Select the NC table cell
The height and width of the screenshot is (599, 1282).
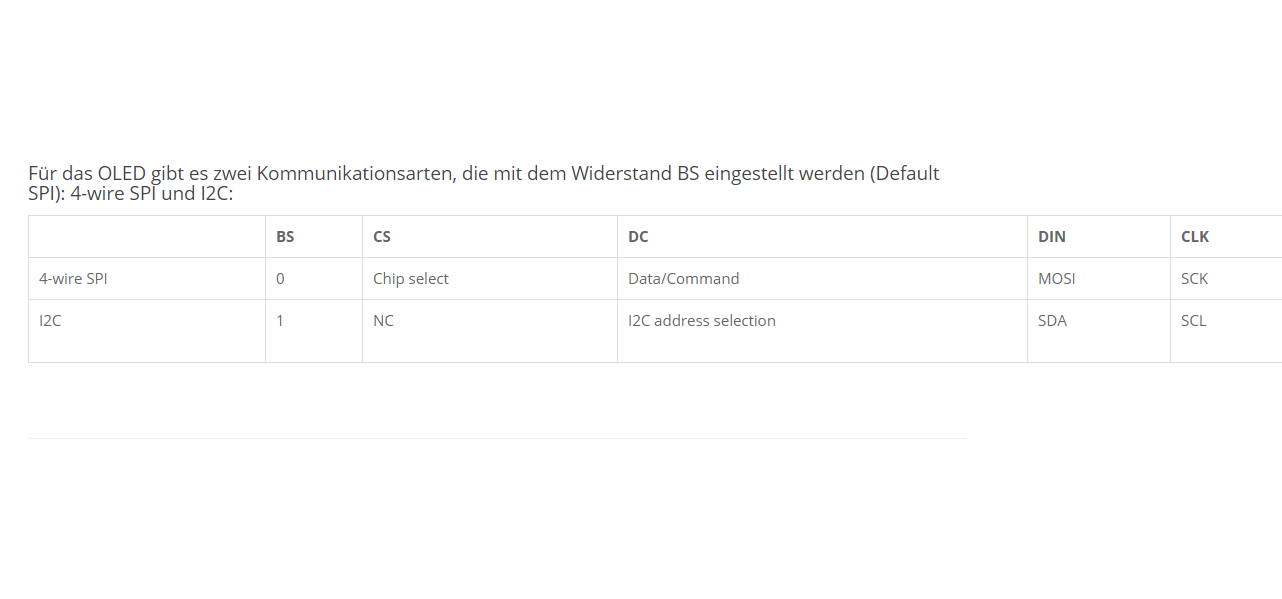click(384, 321)
